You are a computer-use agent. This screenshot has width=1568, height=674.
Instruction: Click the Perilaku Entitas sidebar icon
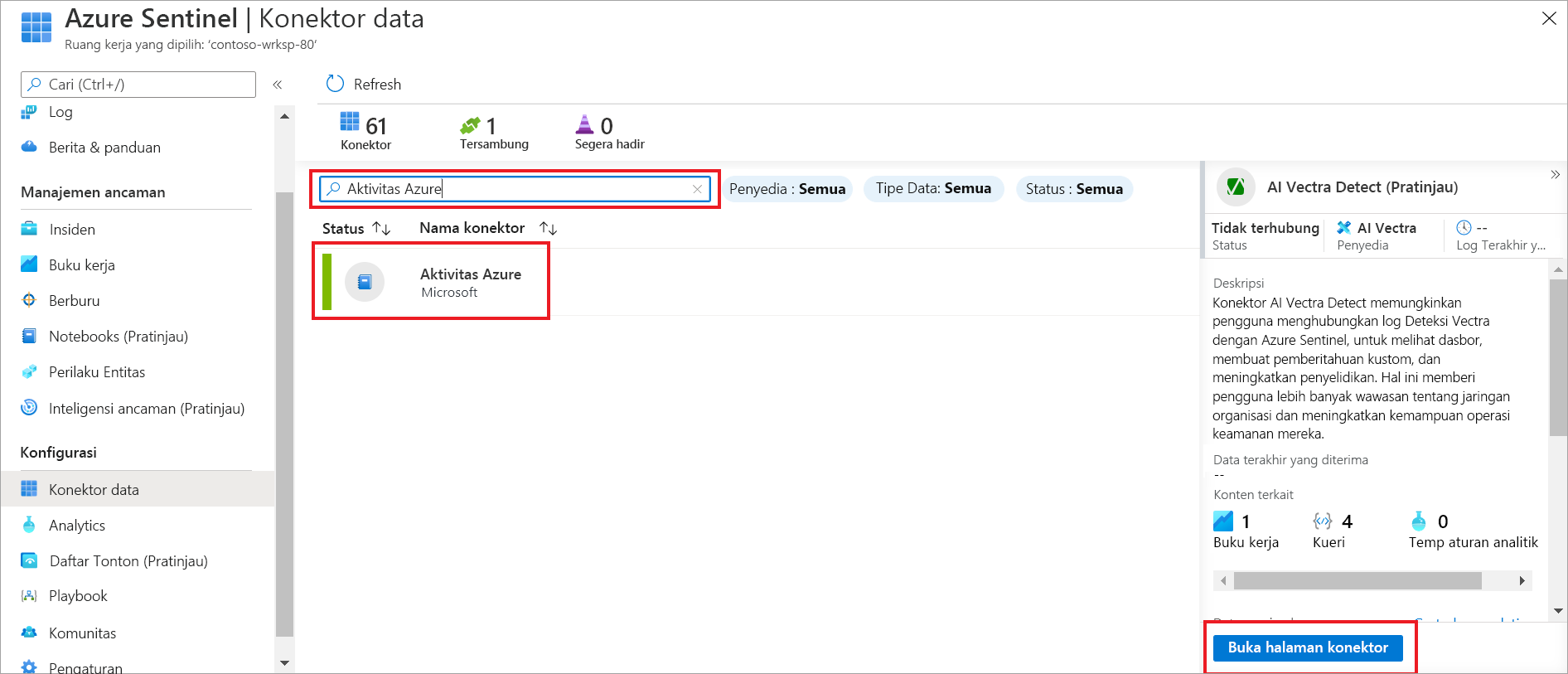(29, 372)
